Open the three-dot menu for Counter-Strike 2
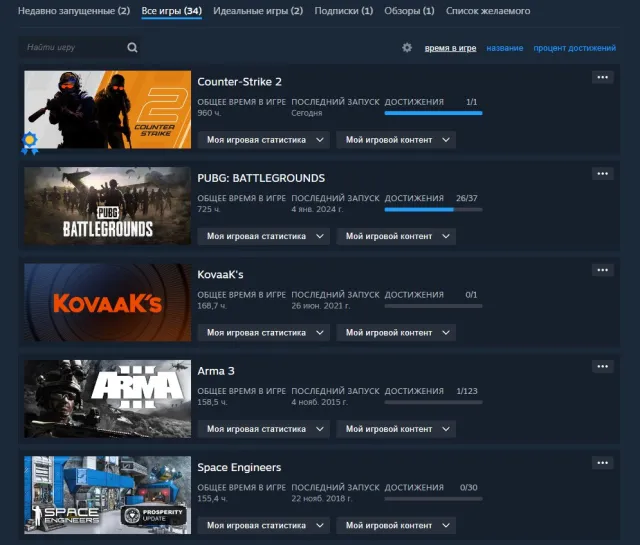The width and height of the screenshot is (640, 545). click(602, 77)
